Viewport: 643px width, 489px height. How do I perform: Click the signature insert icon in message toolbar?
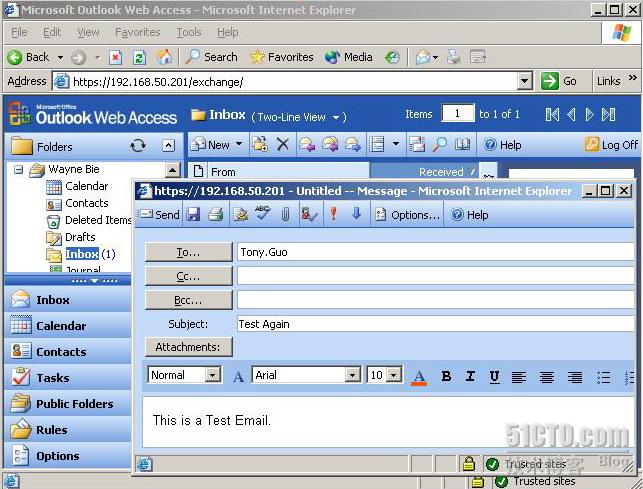(240, 214)
